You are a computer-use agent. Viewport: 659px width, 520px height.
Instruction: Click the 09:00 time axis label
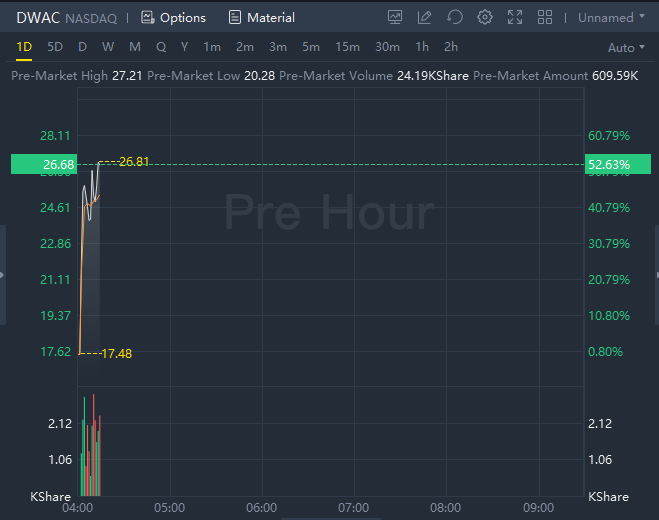pyautogui.click(x=538, y=508)
